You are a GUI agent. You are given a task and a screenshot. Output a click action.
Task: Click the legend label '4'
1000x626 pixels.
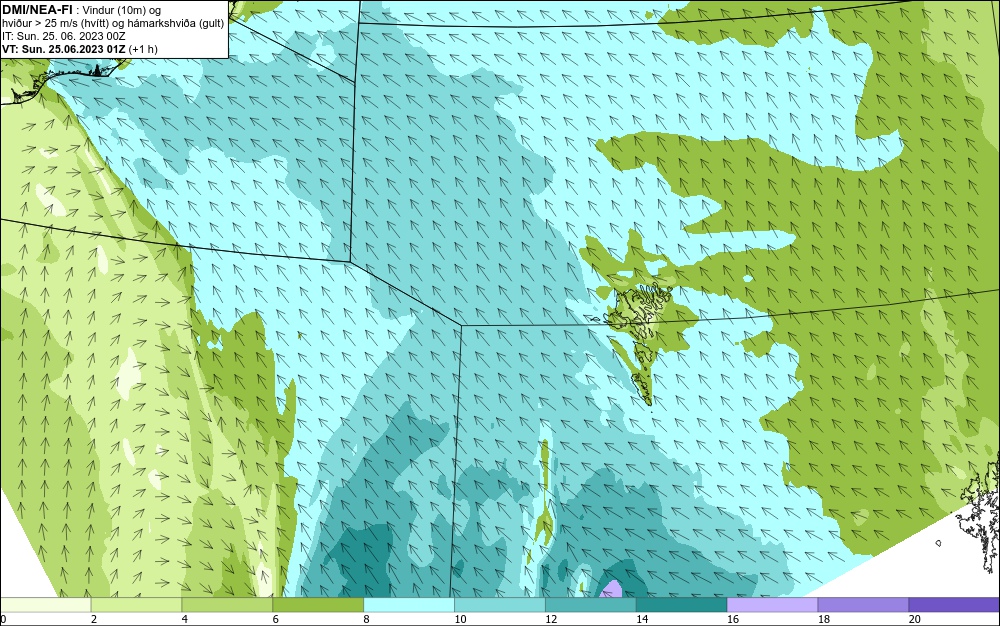[184, 619]
